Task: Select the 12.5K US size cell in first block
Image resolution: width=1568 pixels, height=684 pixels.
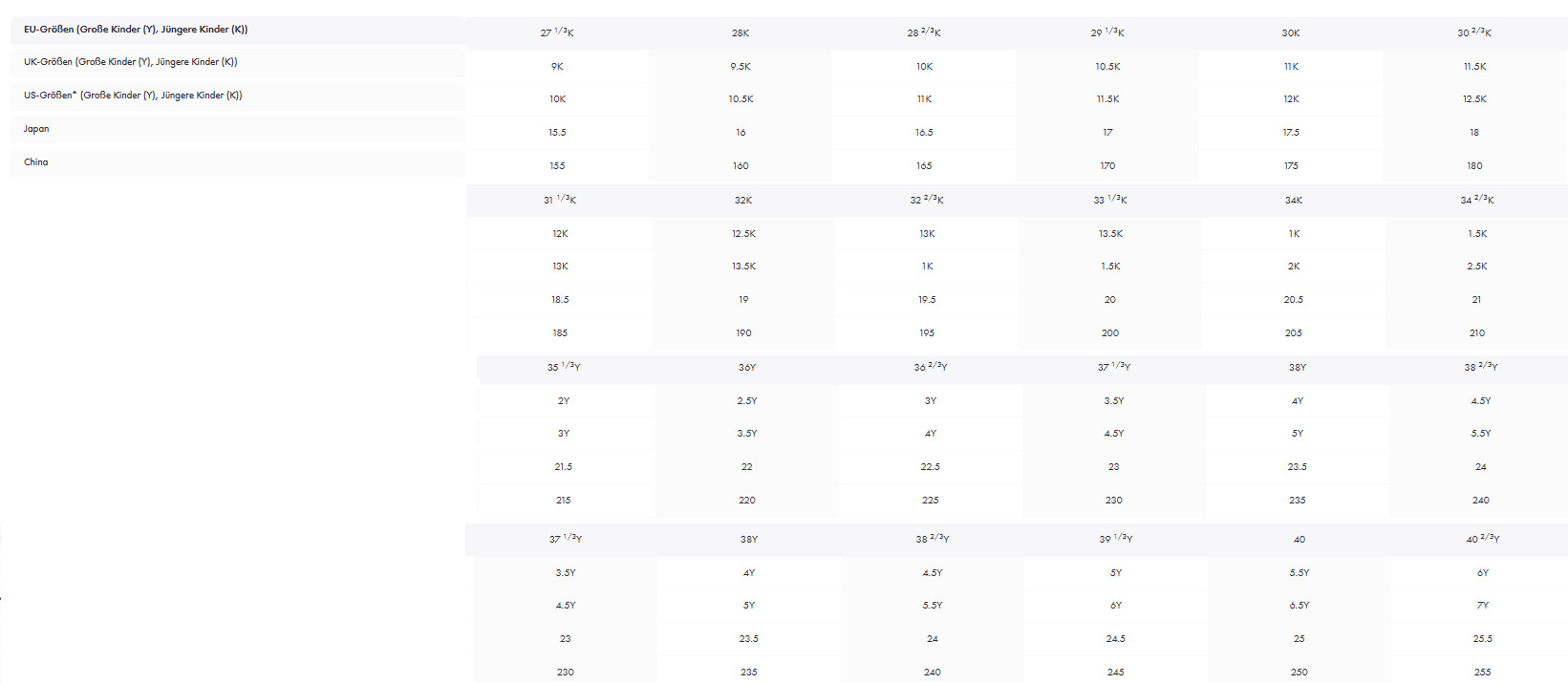Action: click(x=1474, y=99)
